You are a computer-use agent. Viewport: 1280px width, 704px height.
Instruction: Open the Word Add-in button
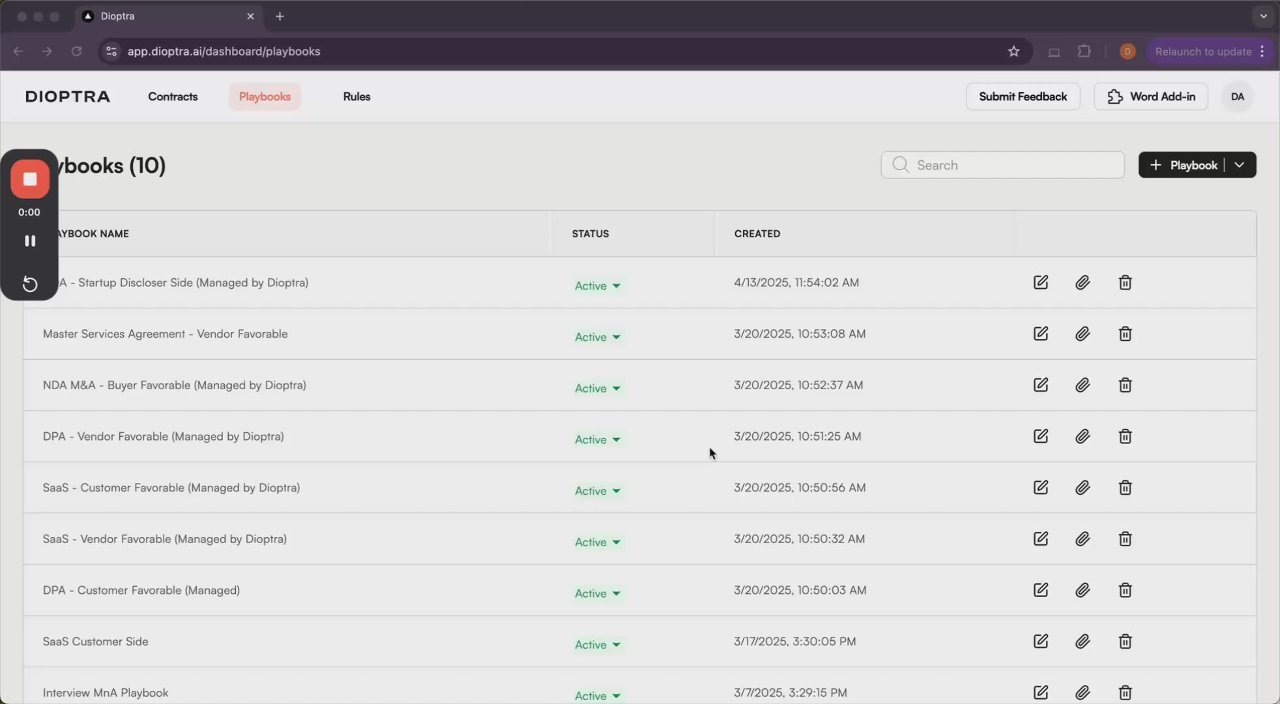tap(1151, 97)
